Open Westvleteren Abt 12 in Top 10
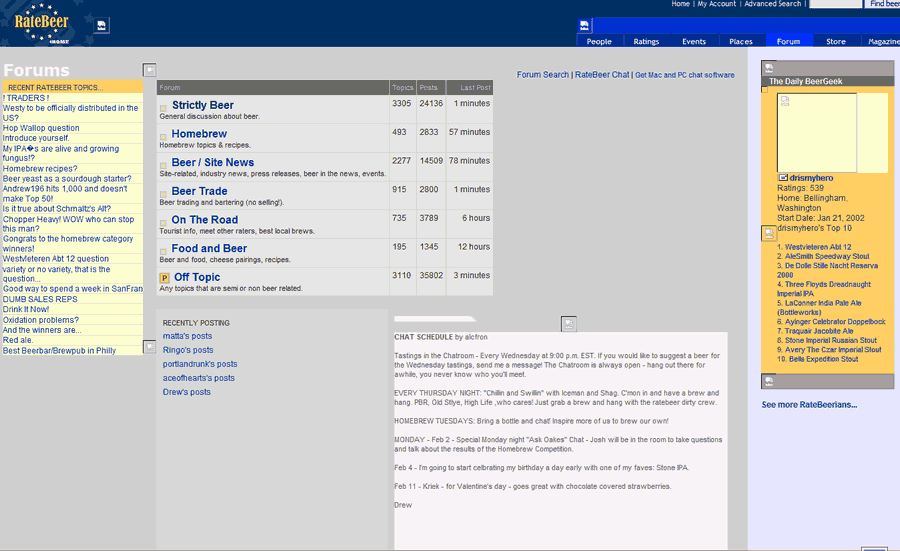Screen dimensions: 900x551 click(x=818, y=247)
